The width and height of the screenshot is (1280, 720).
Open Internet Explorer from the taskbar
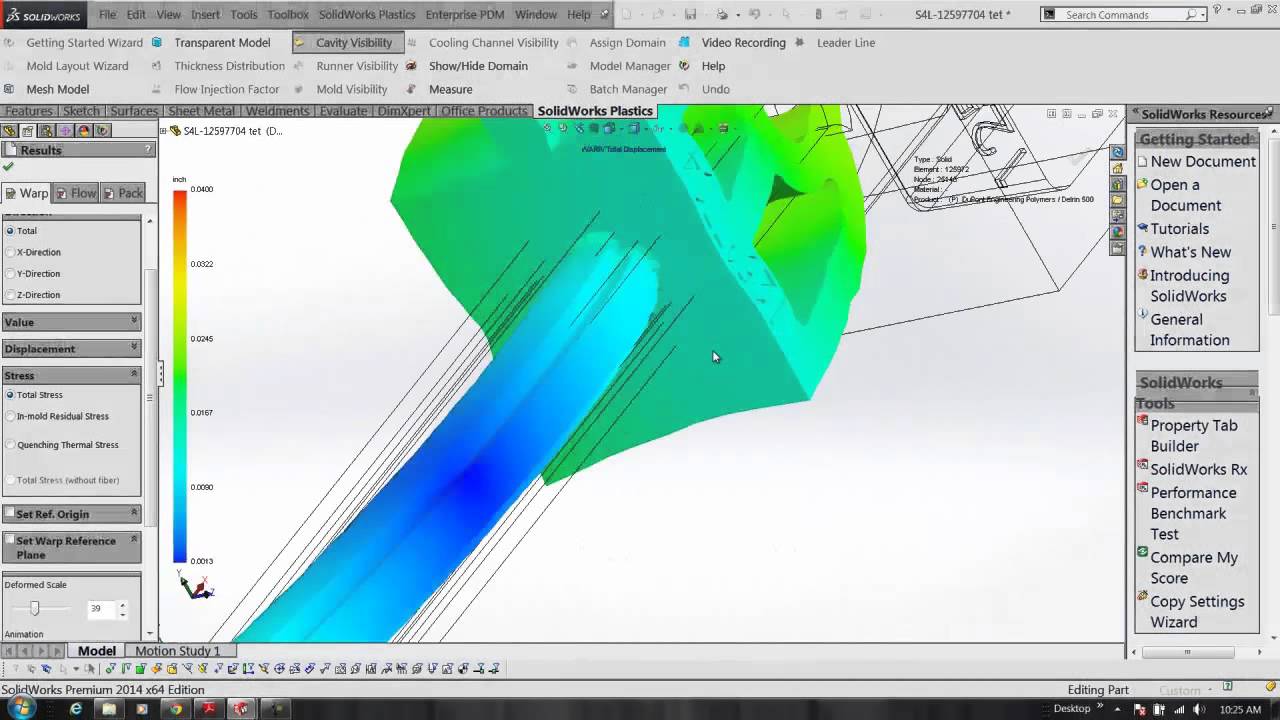[x=76, y=709]
